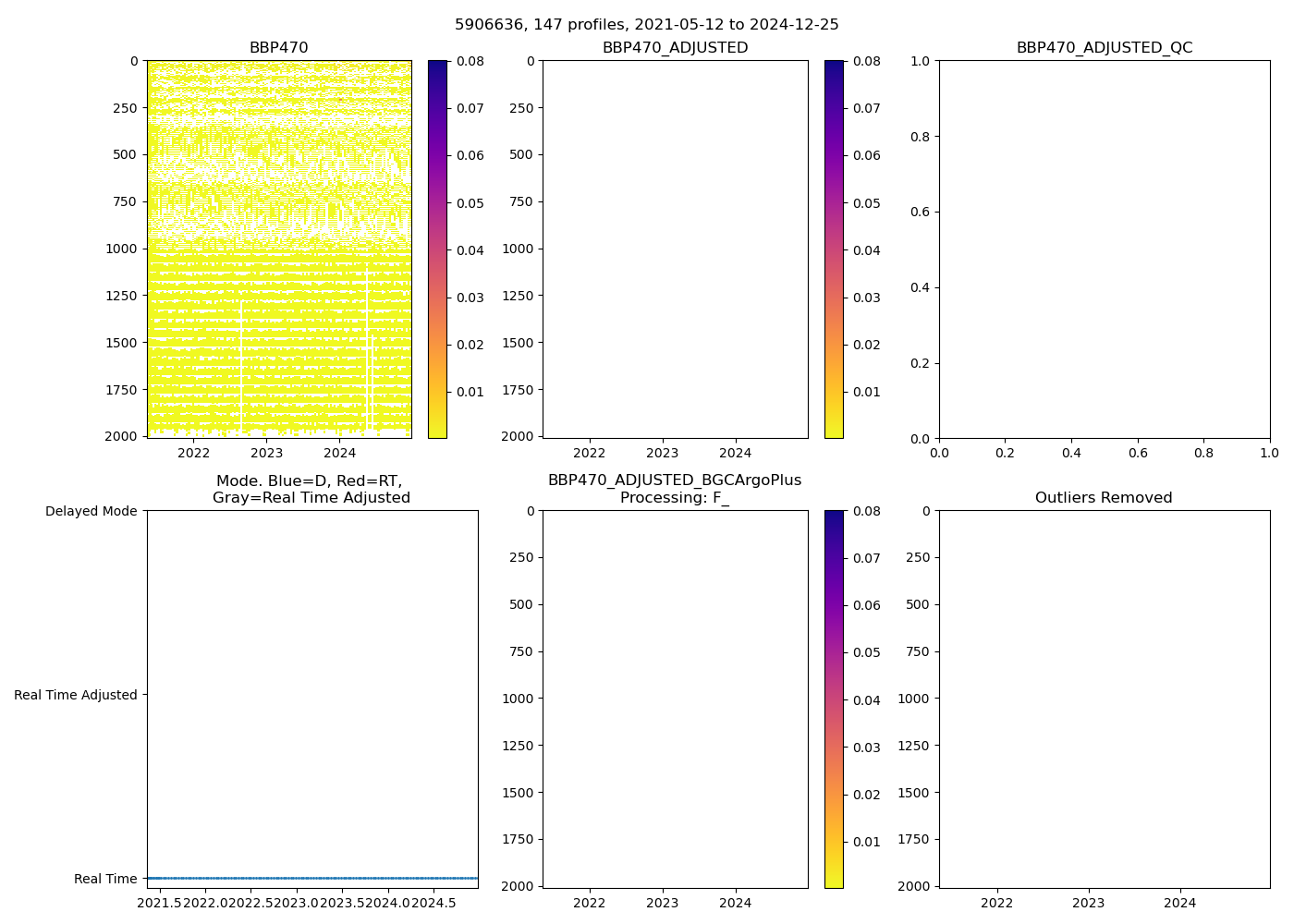Click the BBP470_ADJUSTED_BGCArgoPlus plot title
The image size is (1294, 924).
click(x=675, y=489)
